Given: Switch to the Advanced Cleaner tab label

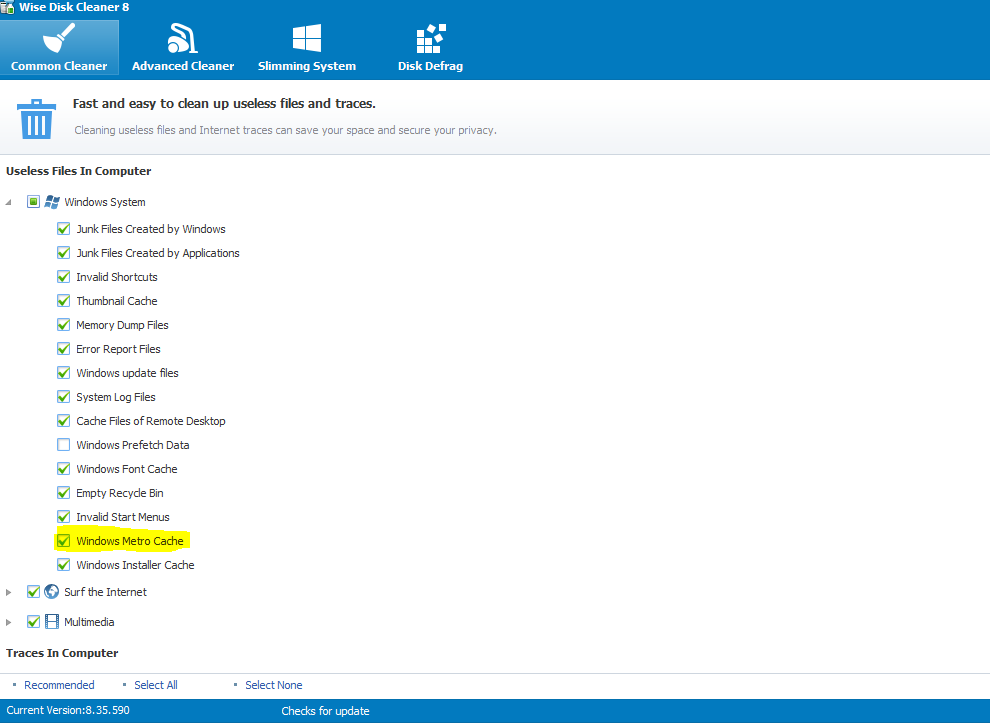Looking at the screenshot, I should (x=183, y=66).
